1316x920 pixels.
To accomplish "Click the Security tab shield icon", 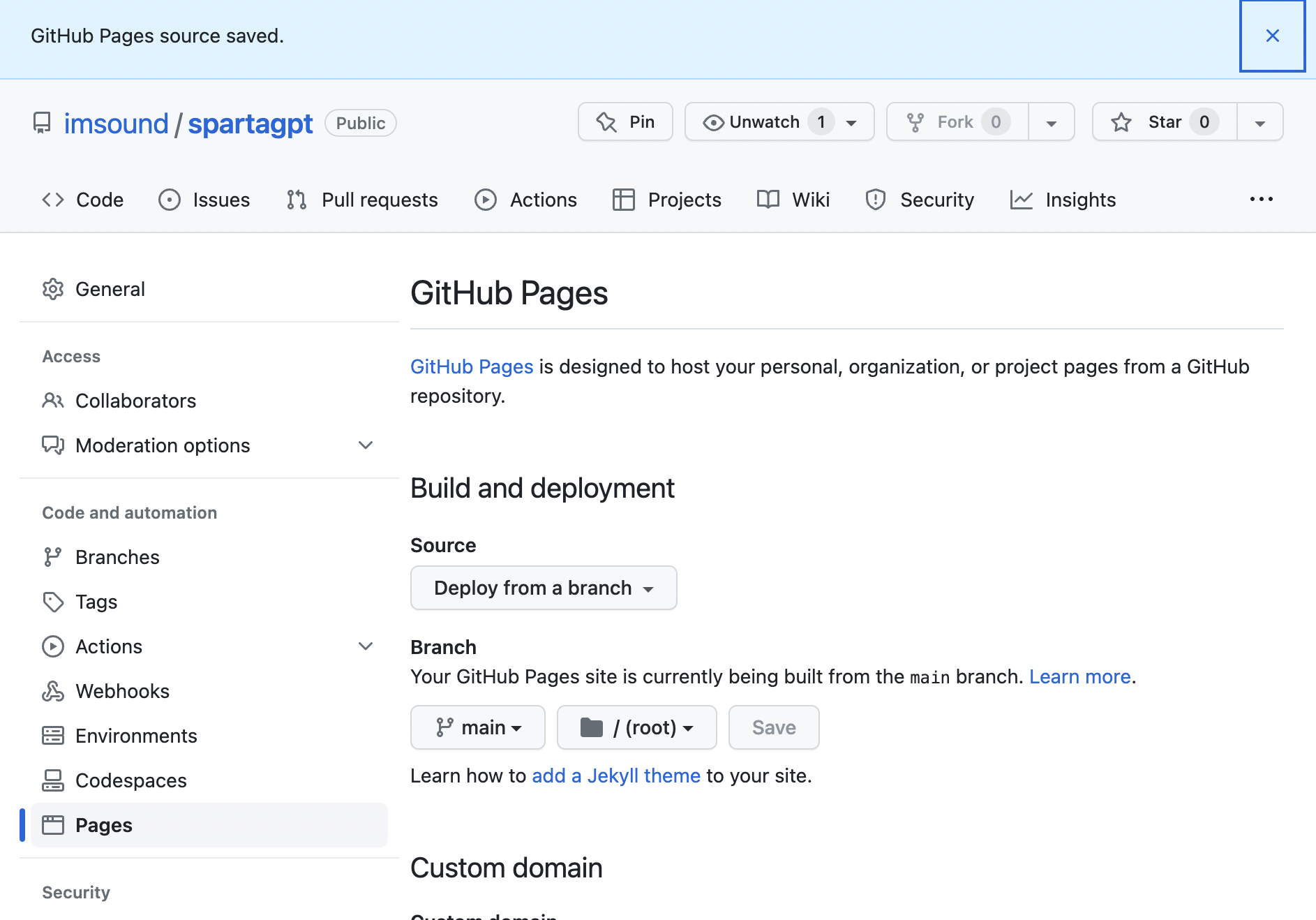I will [876, 200].
